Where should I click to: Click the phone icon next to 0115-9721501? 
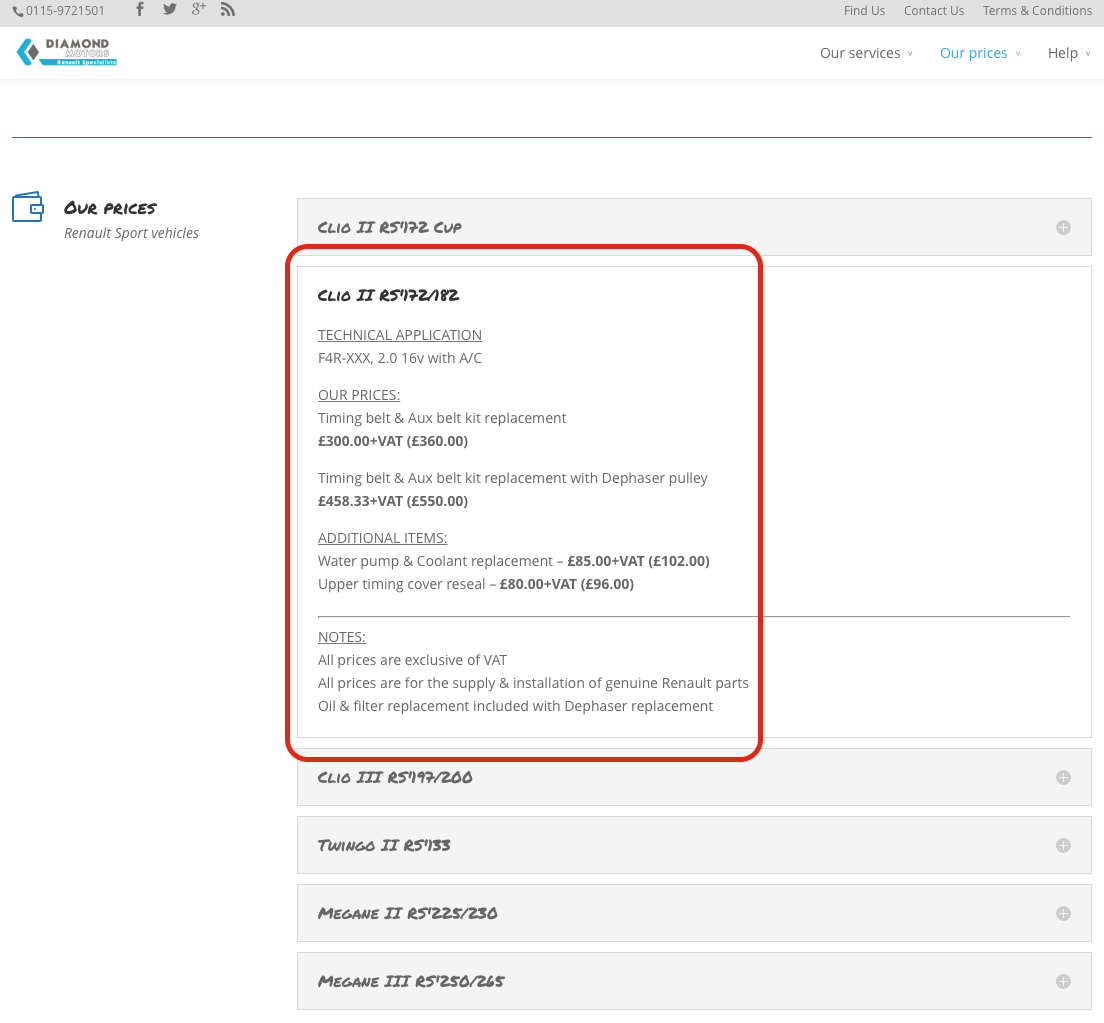coord(18,10)
